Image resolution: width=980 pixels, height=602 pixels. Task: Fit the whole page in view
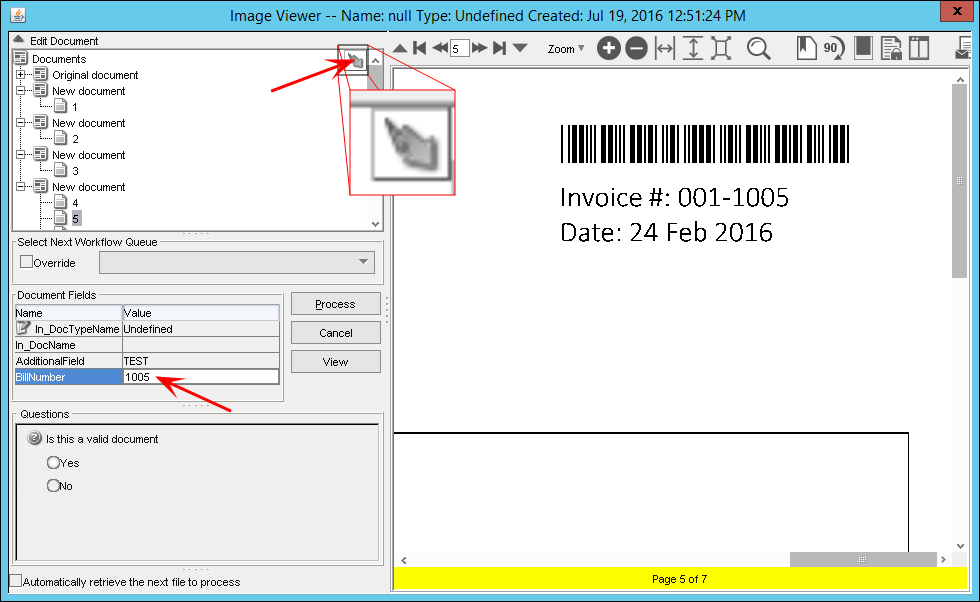click(721, 48)
